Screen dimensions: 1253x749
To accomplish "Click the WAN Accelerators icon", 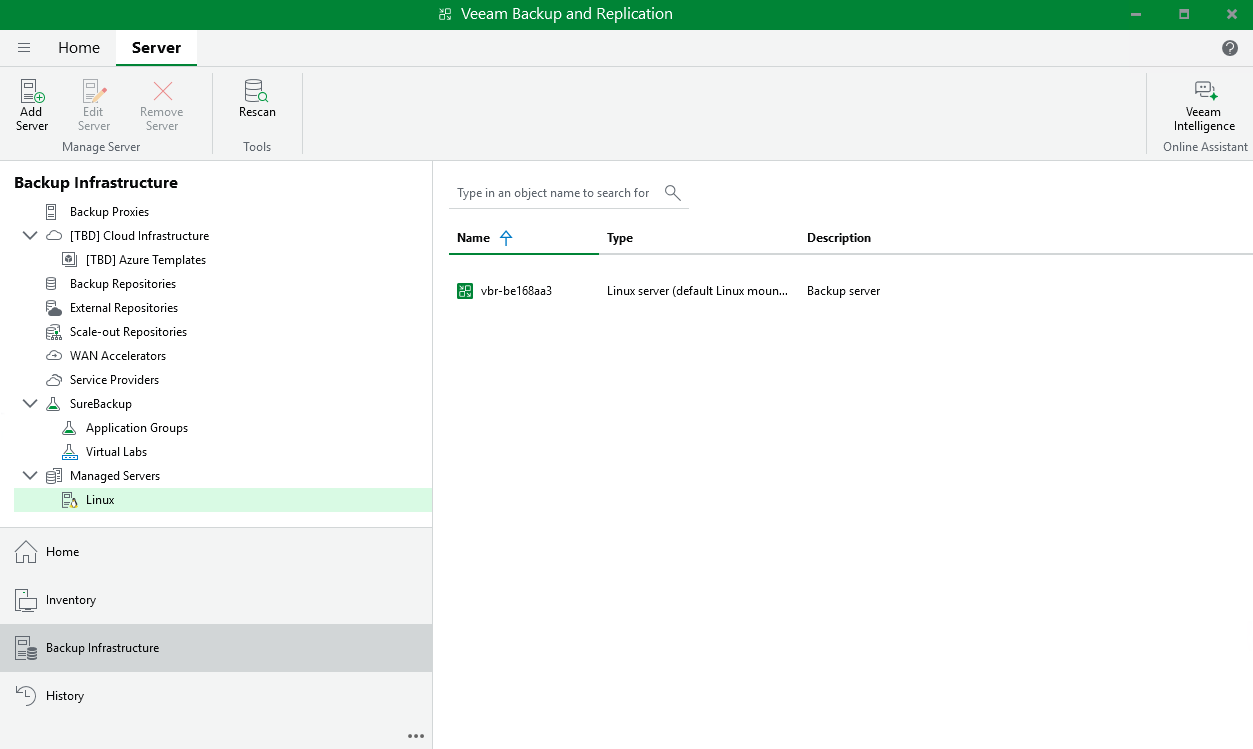I will [53, 356].
